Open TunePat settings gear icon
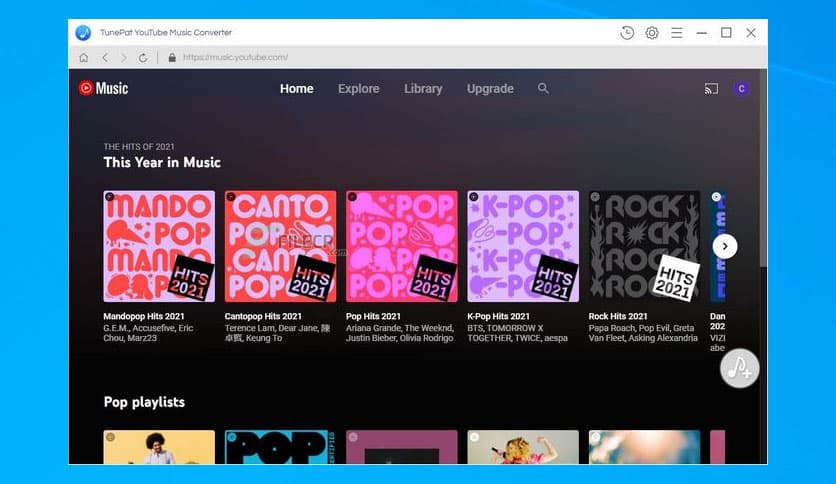 pos(652,33)
